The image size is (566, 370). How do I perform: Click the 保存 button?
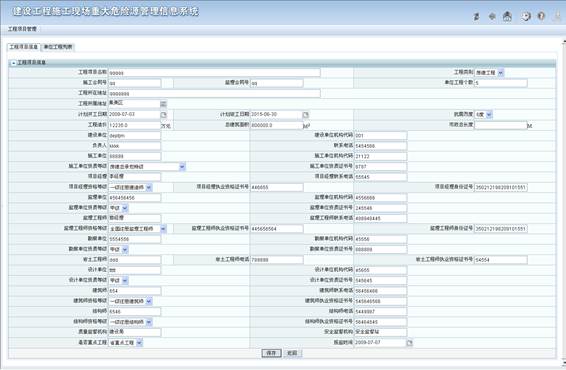(271, 353)
